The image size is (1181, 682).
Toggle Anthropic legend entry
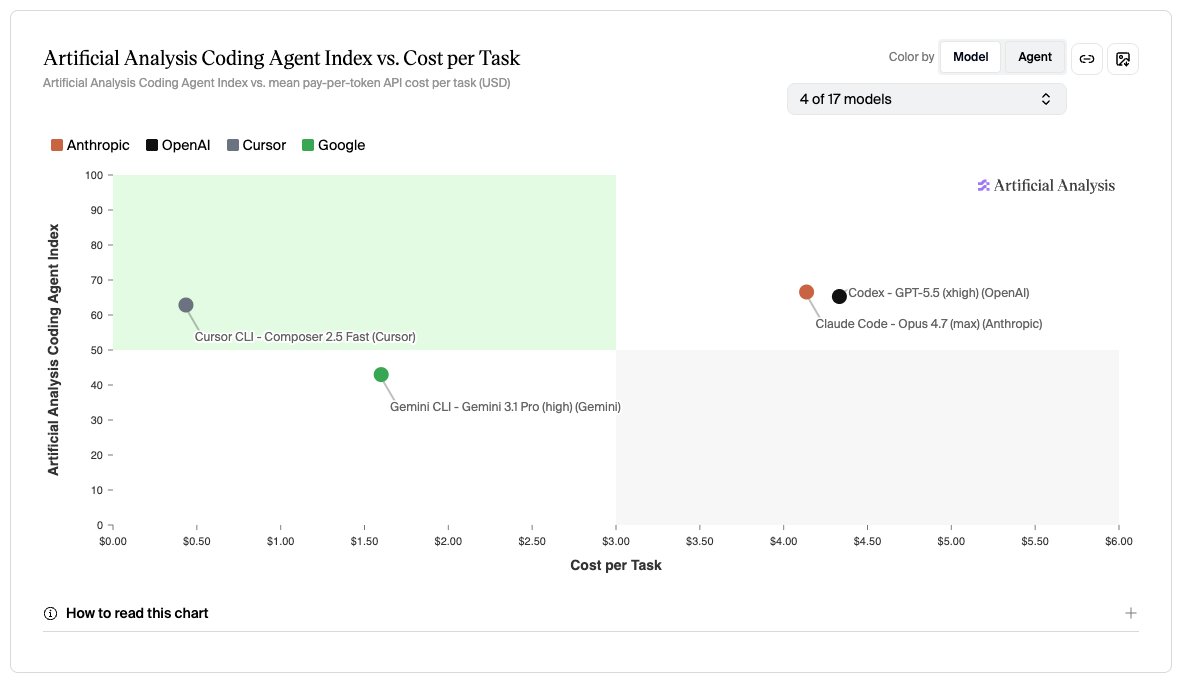(90, 145)
